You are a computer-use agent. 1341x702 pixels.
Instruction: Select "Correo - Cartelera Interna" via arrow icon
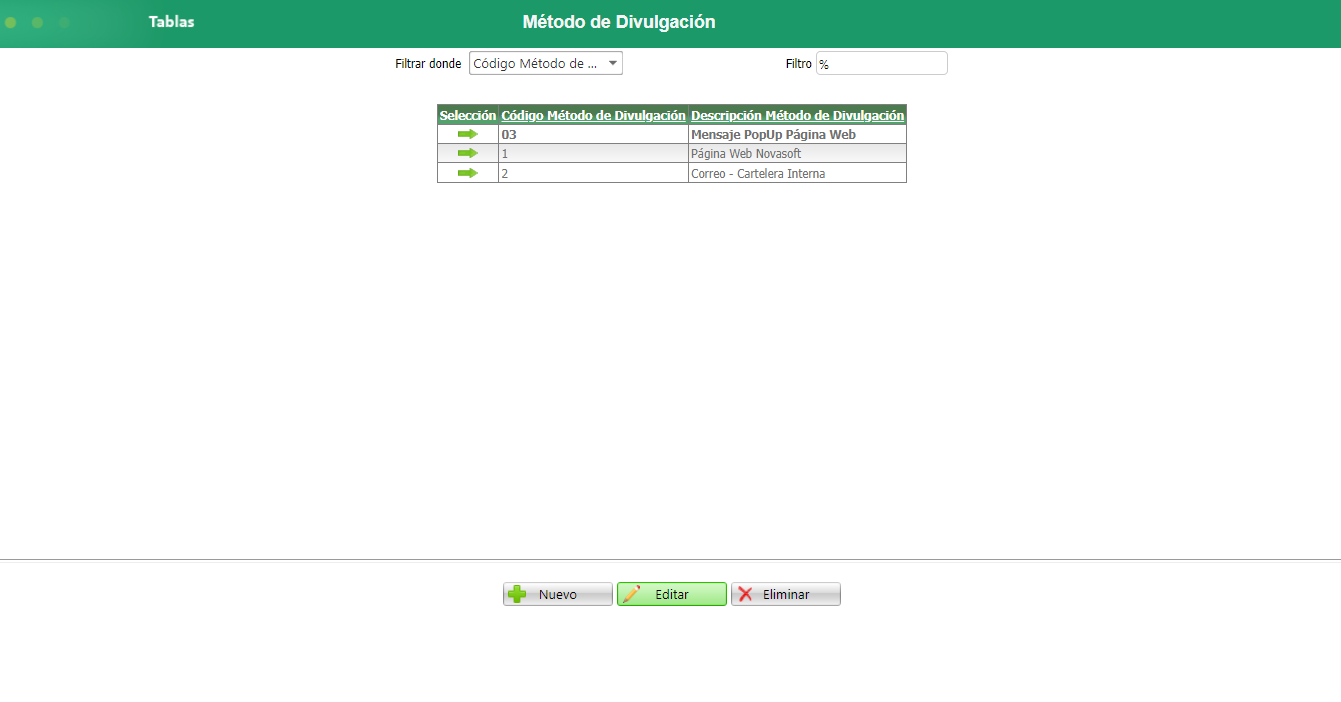coord(466,172)
